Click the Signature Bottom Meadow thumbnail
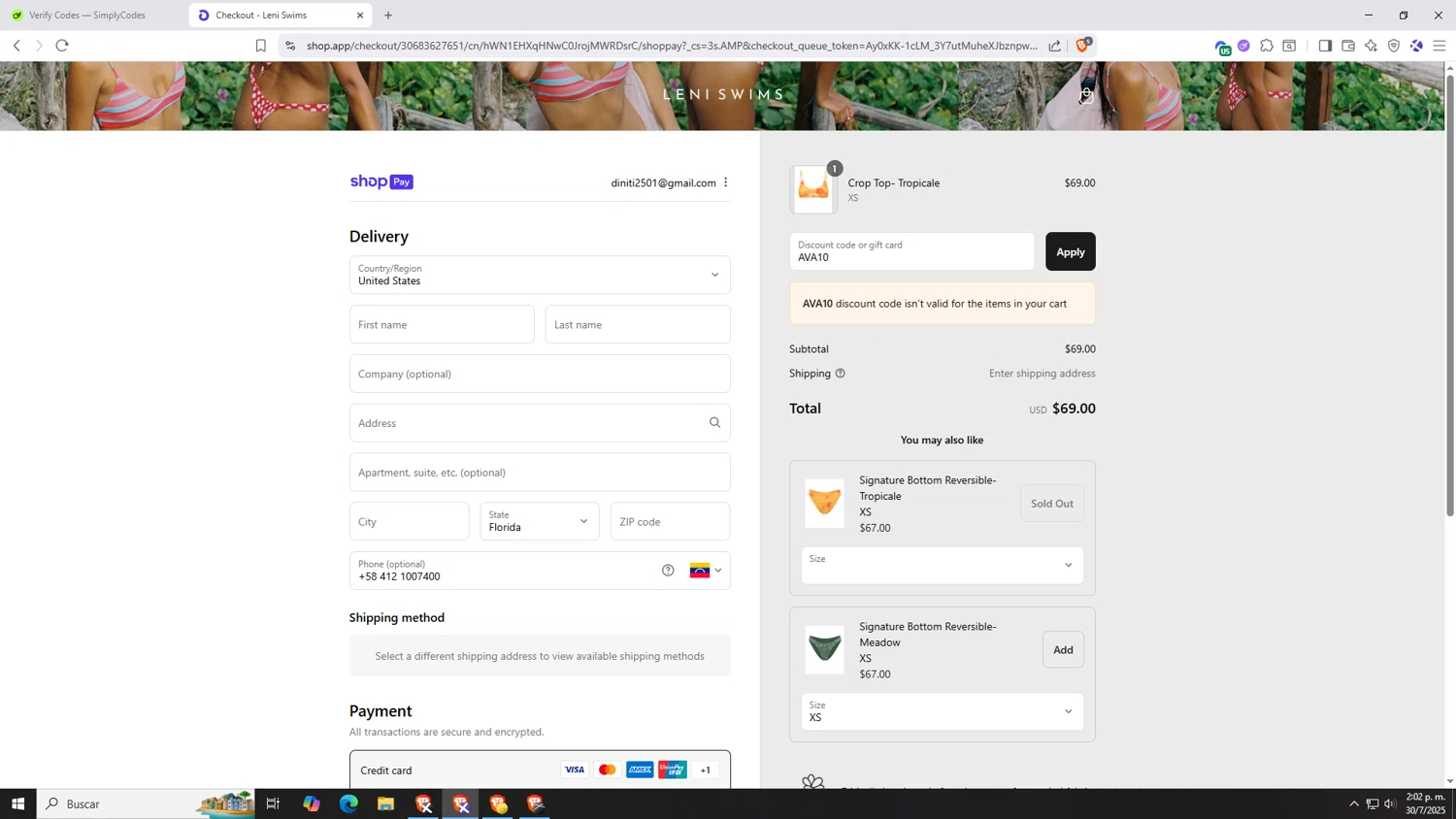The width and height of the screenshot is (1456, 819). [824, 650]
